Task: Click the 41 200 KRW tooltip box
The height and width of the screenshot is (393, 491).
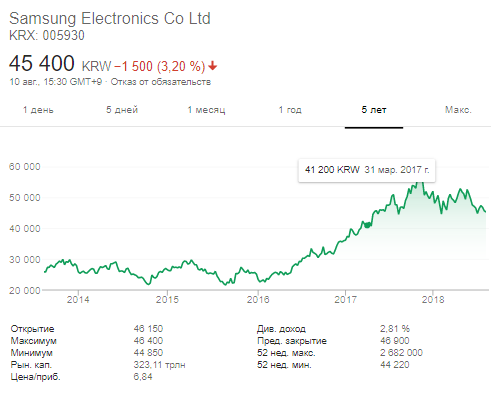Action: 367,170
